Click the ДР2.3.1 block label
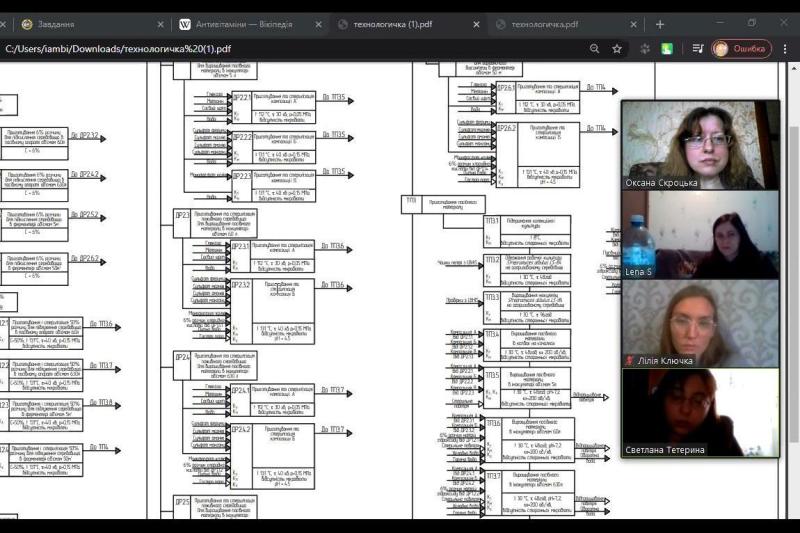Viewport: 800px width, 533px height. (241, 246)
